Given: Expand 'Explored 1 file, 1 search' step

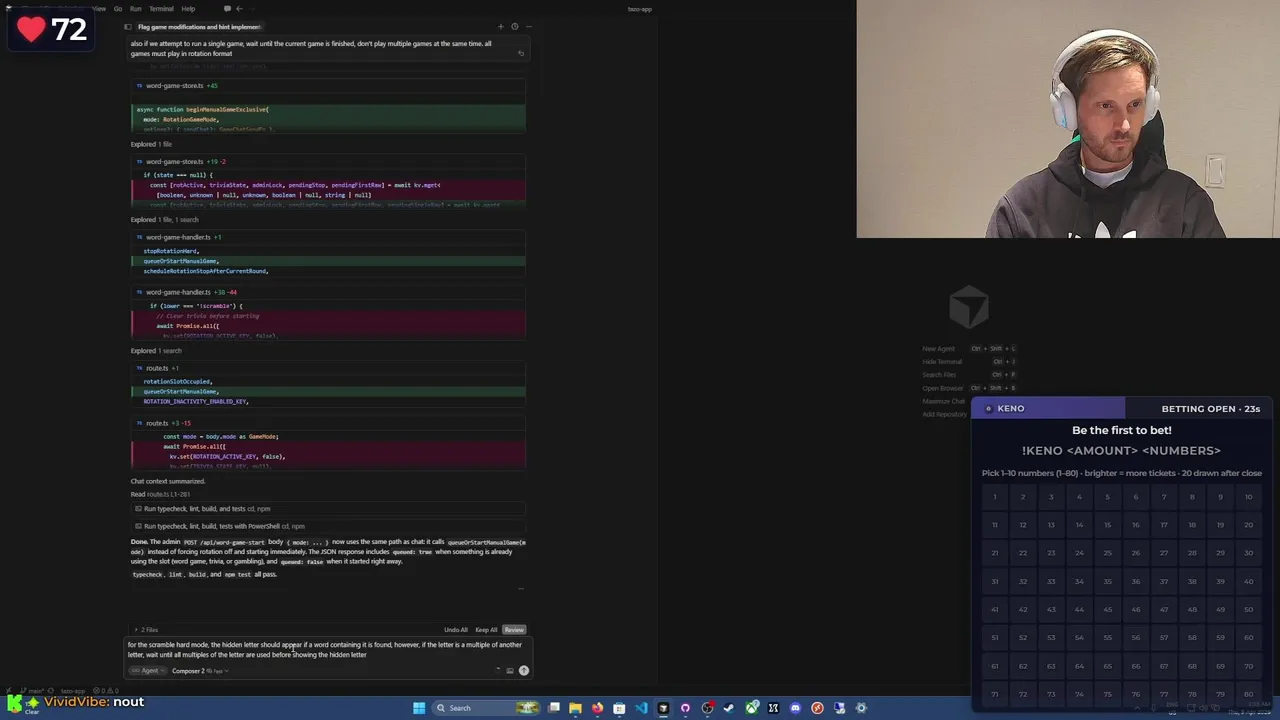Looking at the screenshot, I should coord(164,219).
